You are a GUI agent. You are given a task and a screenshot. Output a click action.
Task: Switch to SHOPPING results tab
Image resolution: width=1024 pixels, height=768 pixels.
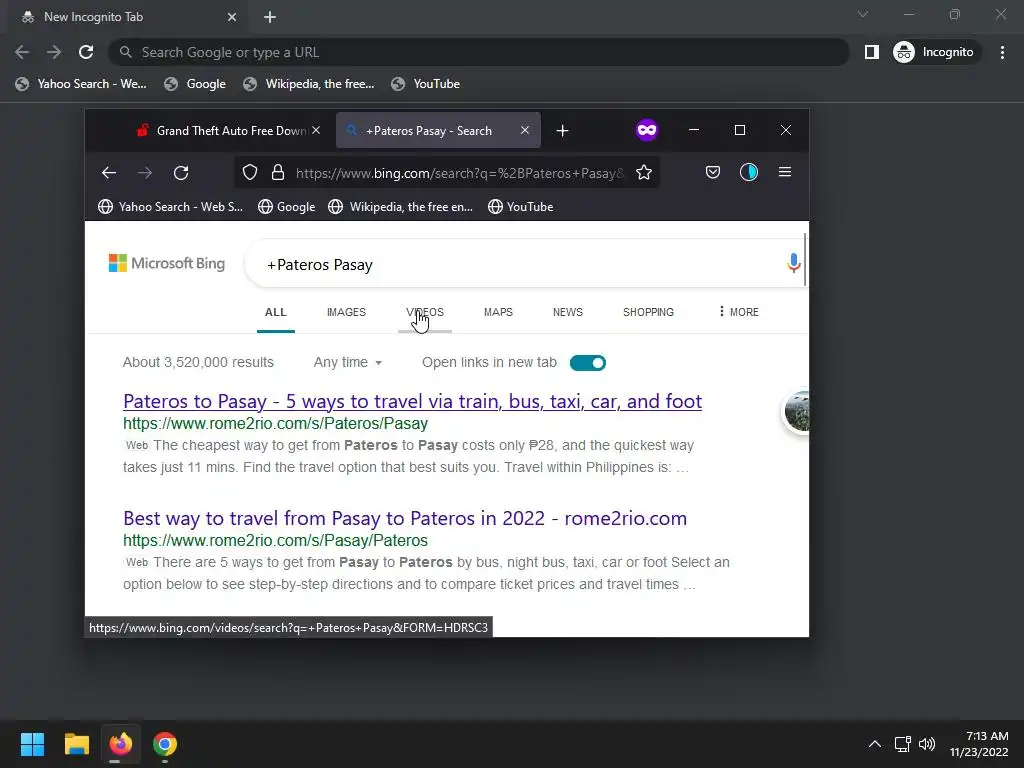pos(648,312)
